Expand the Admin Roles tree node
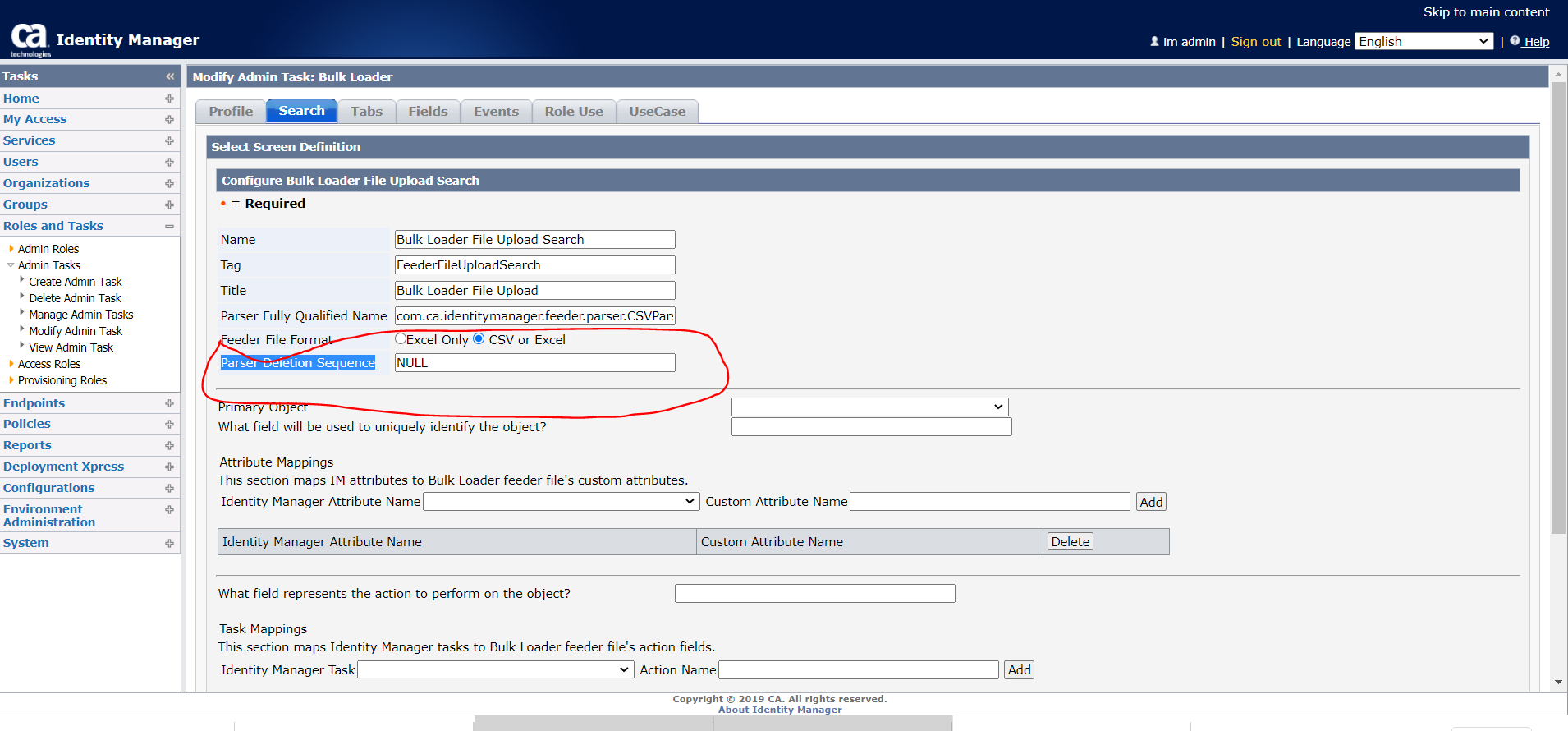Image resolution: width=1568 pixels, height=731 pixels. [11, 249]
